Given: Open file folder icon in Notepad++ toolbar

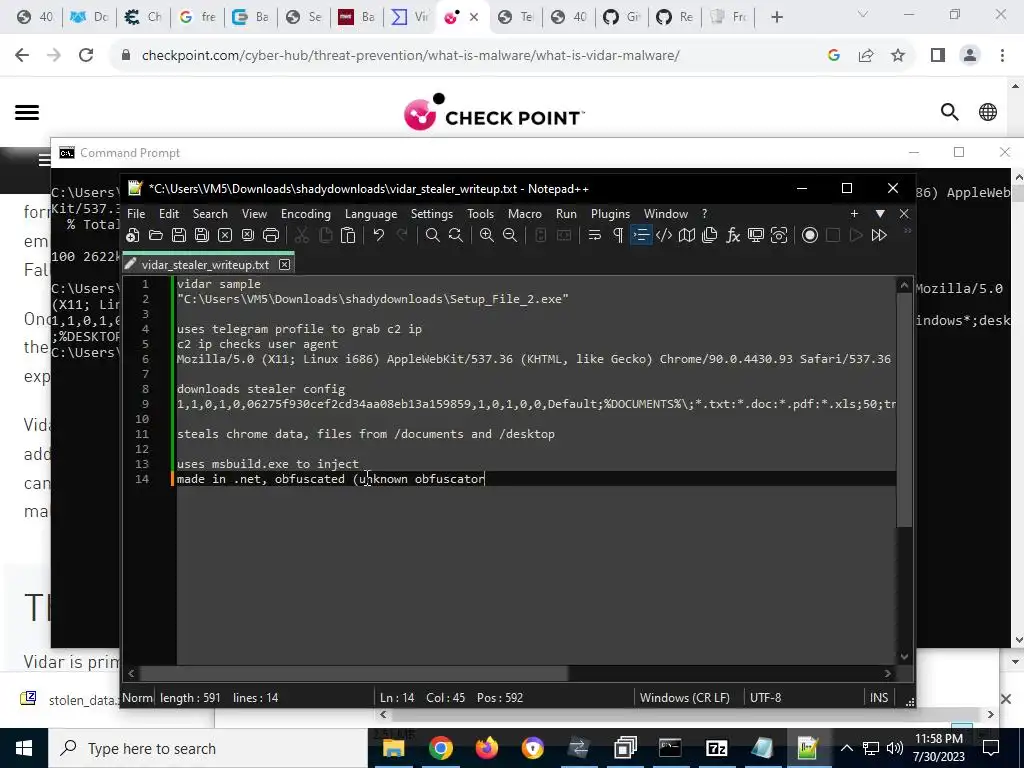Looking at the screenshot, I should tap(155, 235).
